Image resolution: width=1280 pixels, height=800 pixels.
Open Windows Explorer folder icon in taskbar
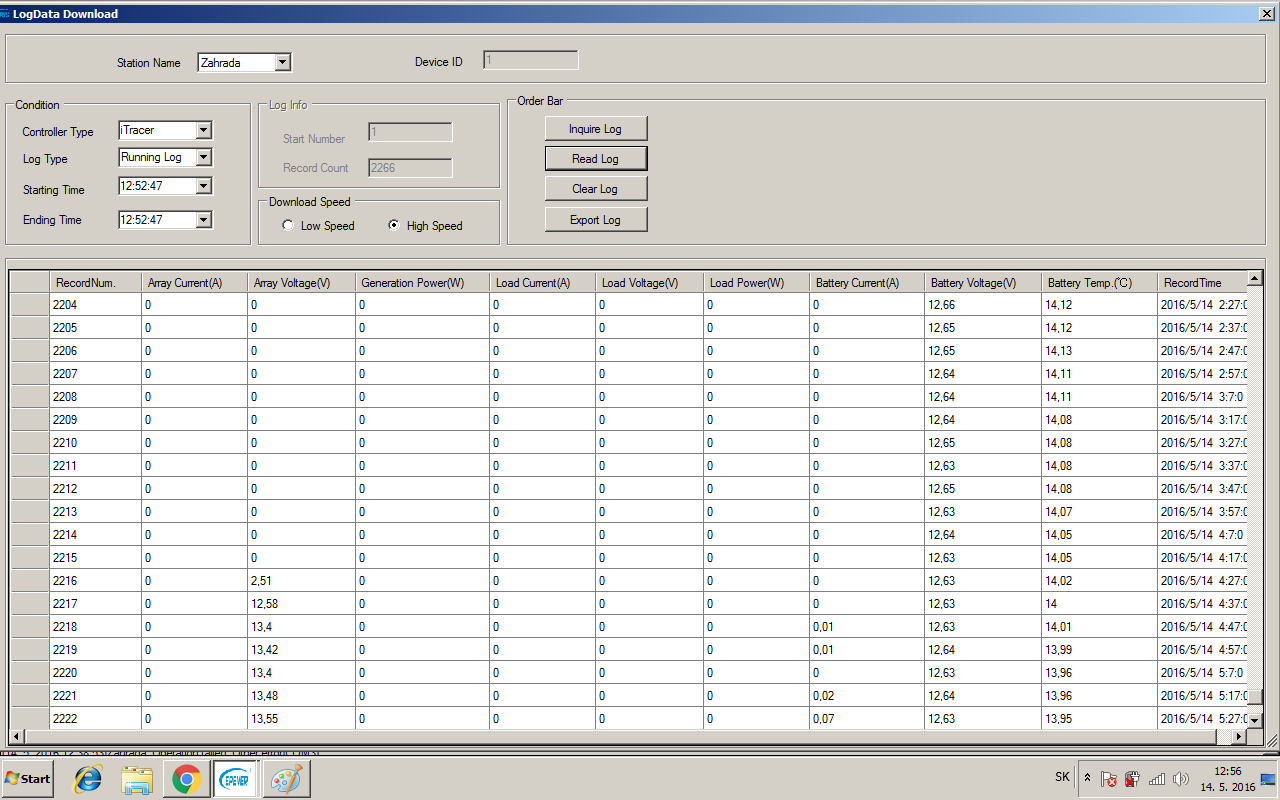point(137,778)
